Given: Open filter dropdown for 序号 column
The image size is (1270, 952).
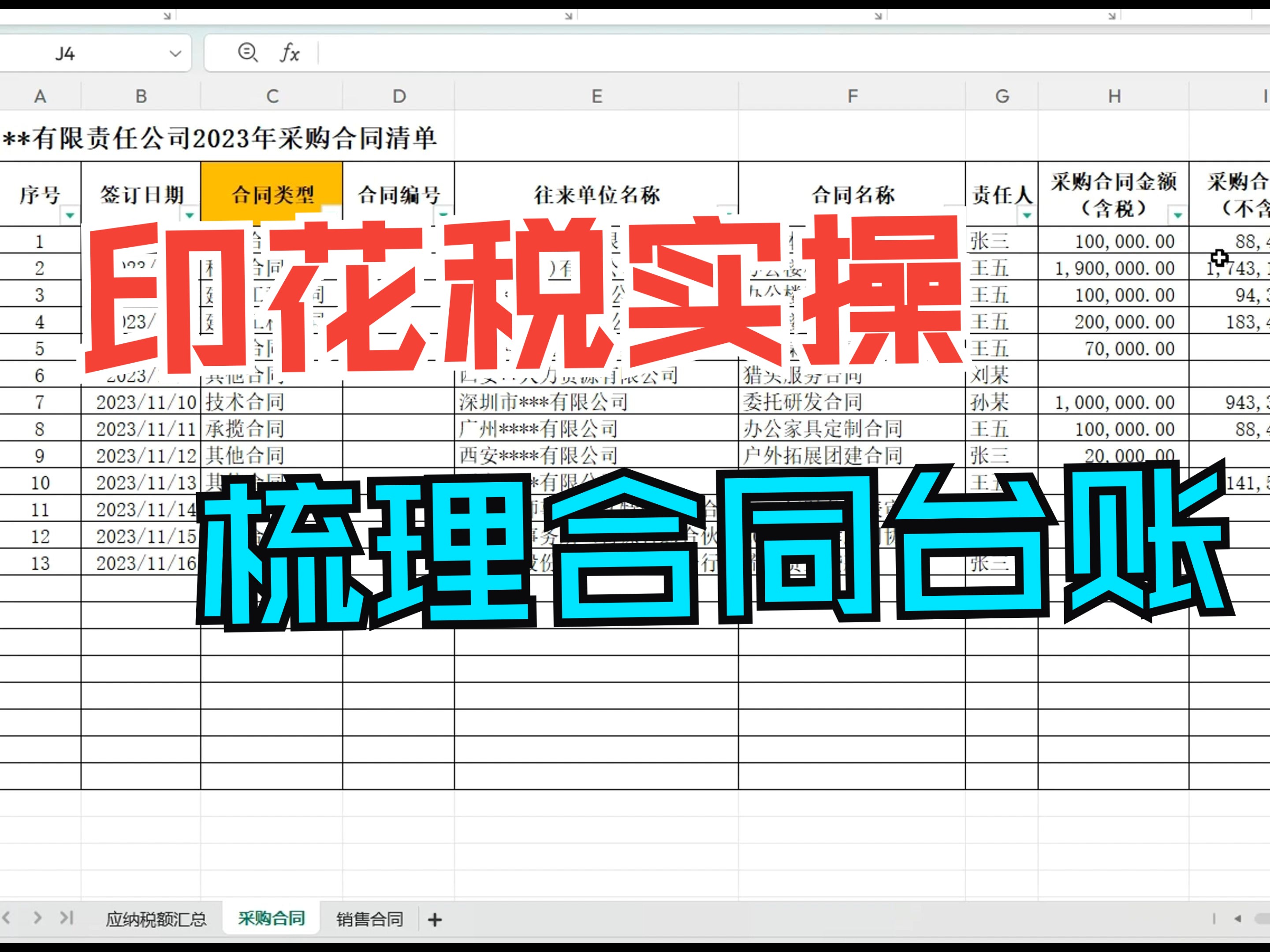Looking at the screenshot, I should point(70,216).
